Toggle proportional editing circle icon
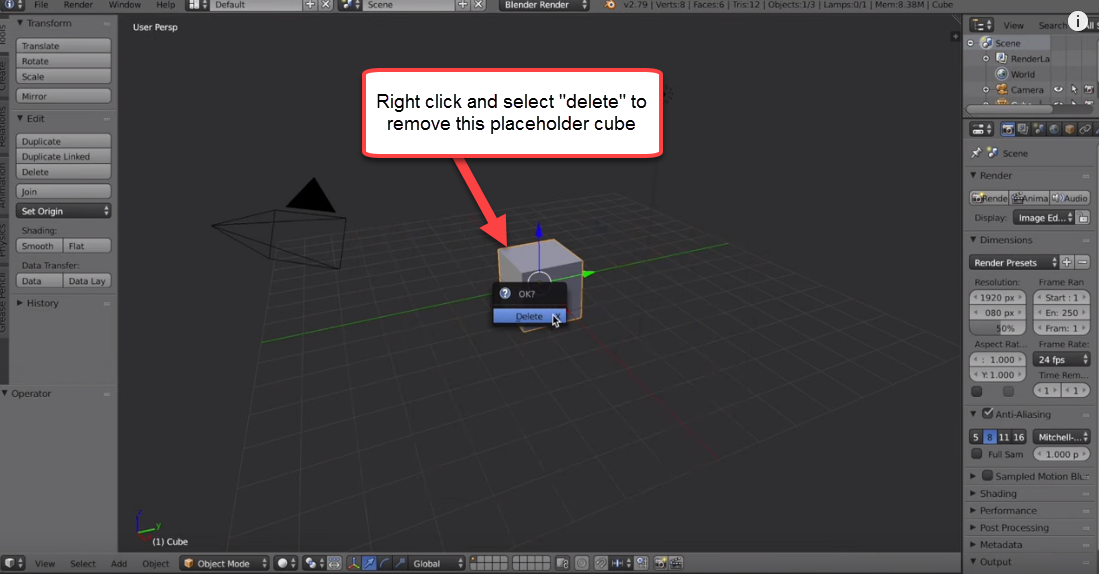 coord(582,563)
